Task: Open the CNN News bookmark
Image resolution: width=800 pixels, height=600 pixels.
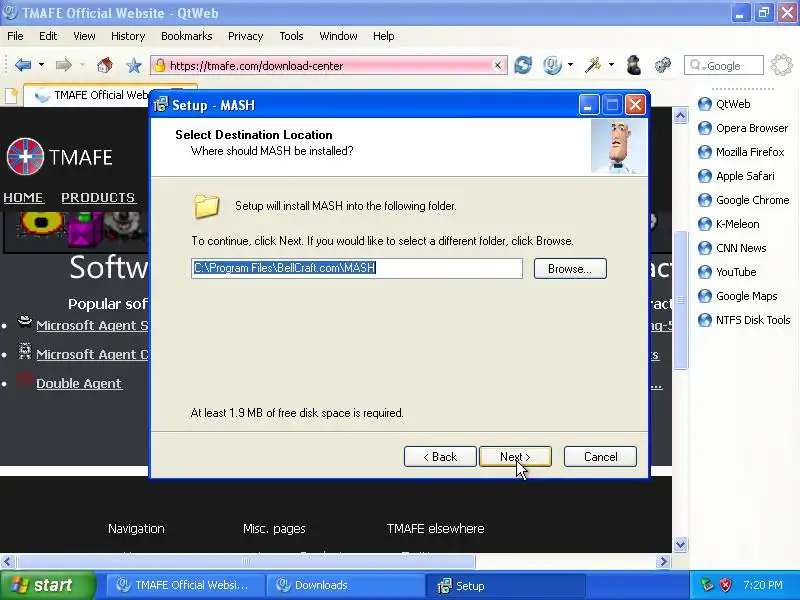Action: (x=732, y=248)
